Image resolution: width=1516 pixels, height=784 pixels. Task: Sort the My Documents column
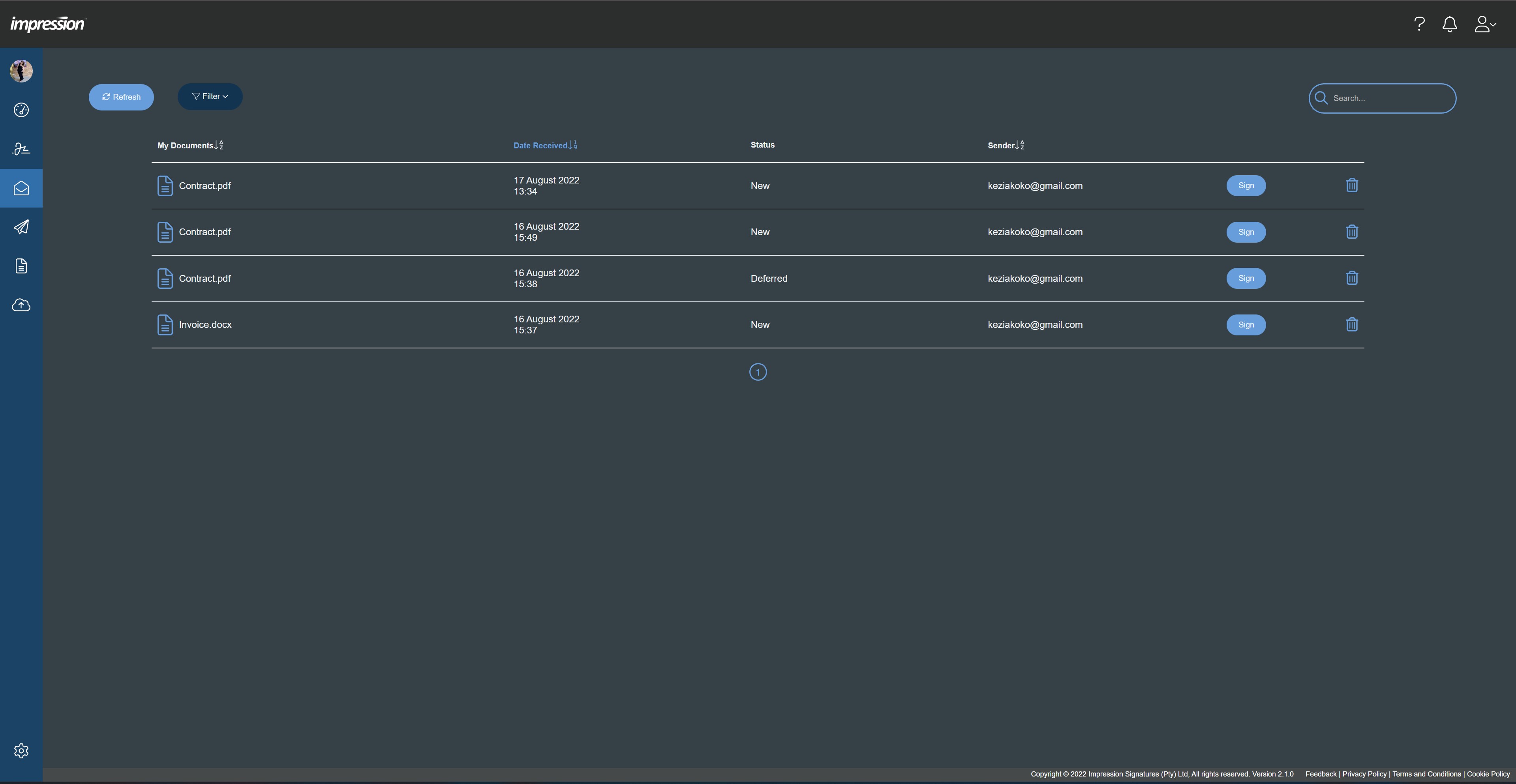[190, 145]
